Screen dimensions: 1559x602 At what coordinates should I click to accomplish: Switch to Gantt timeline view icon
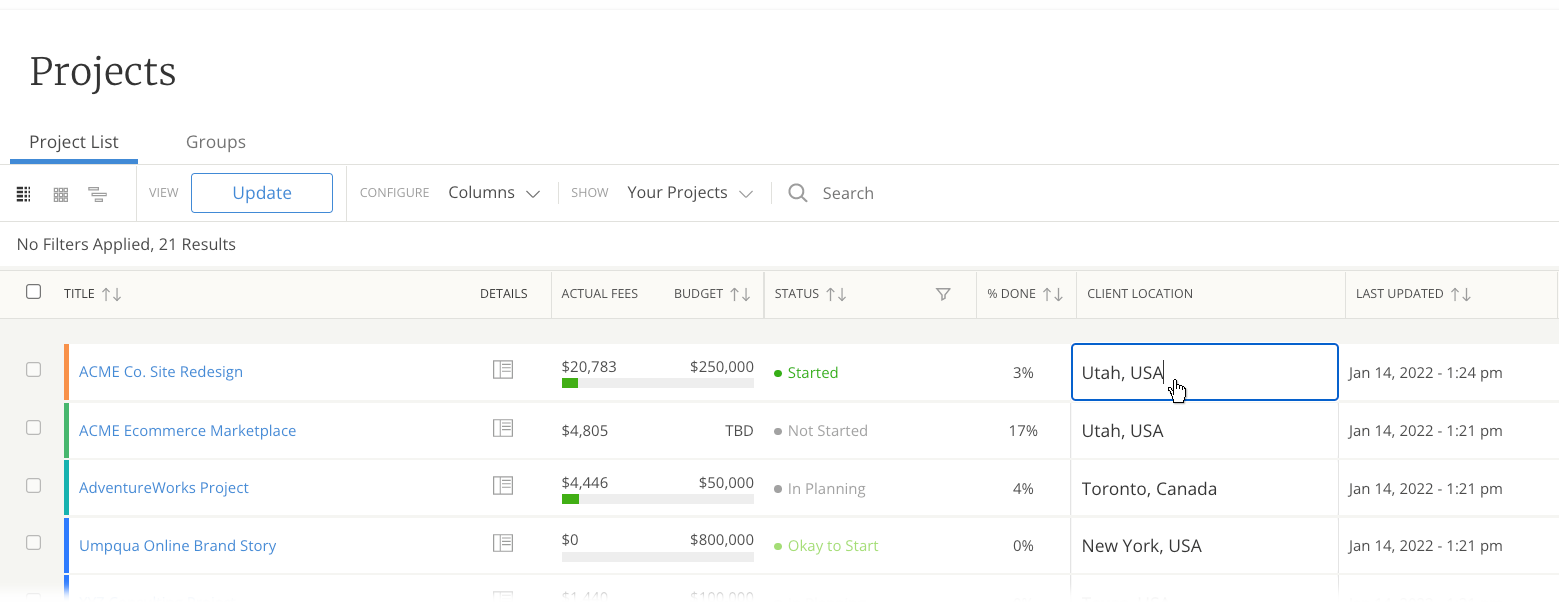(x=97, y=194)
